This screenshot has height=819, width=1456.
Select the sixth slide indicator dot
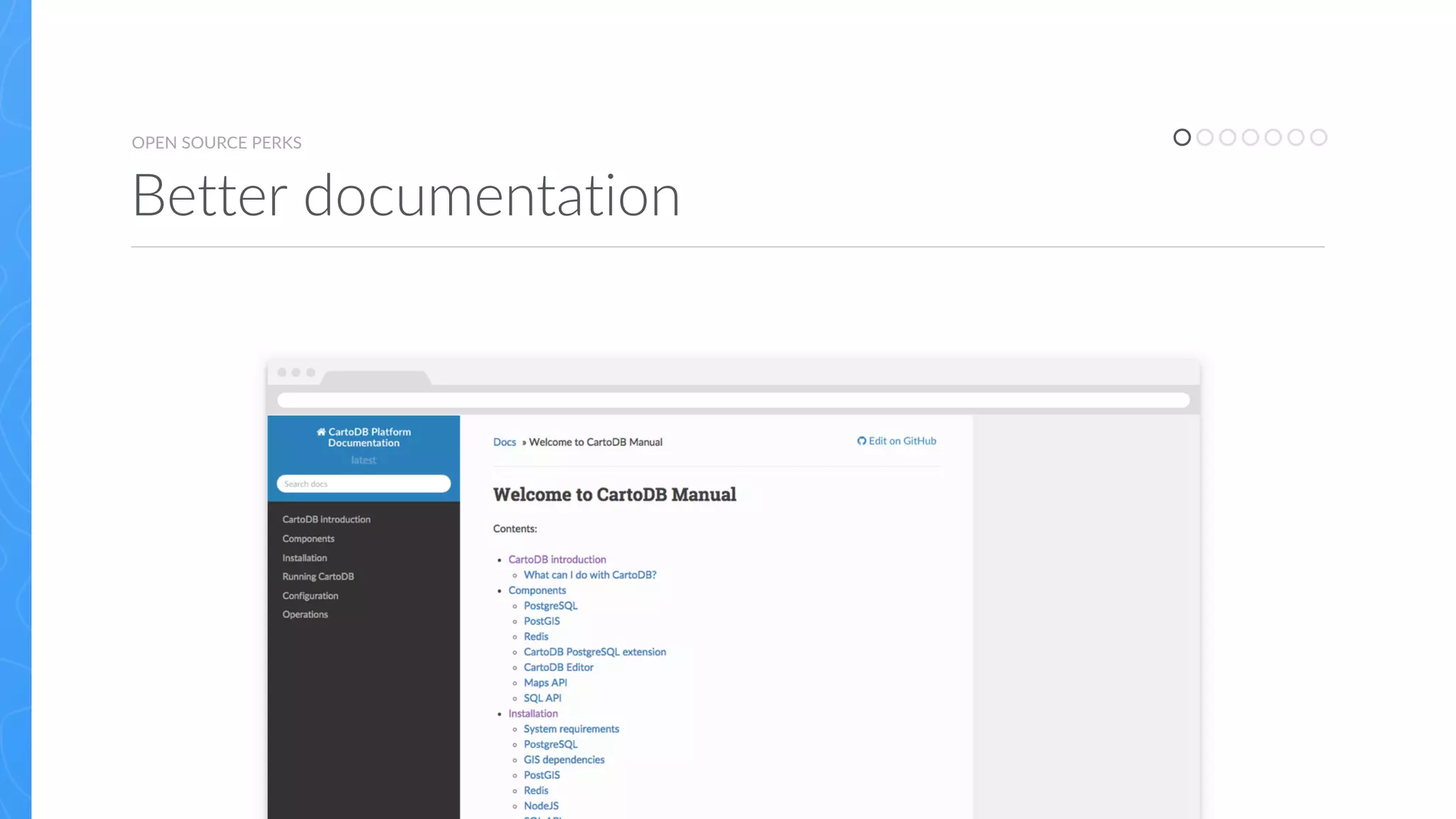click(x=1295, y=137)
